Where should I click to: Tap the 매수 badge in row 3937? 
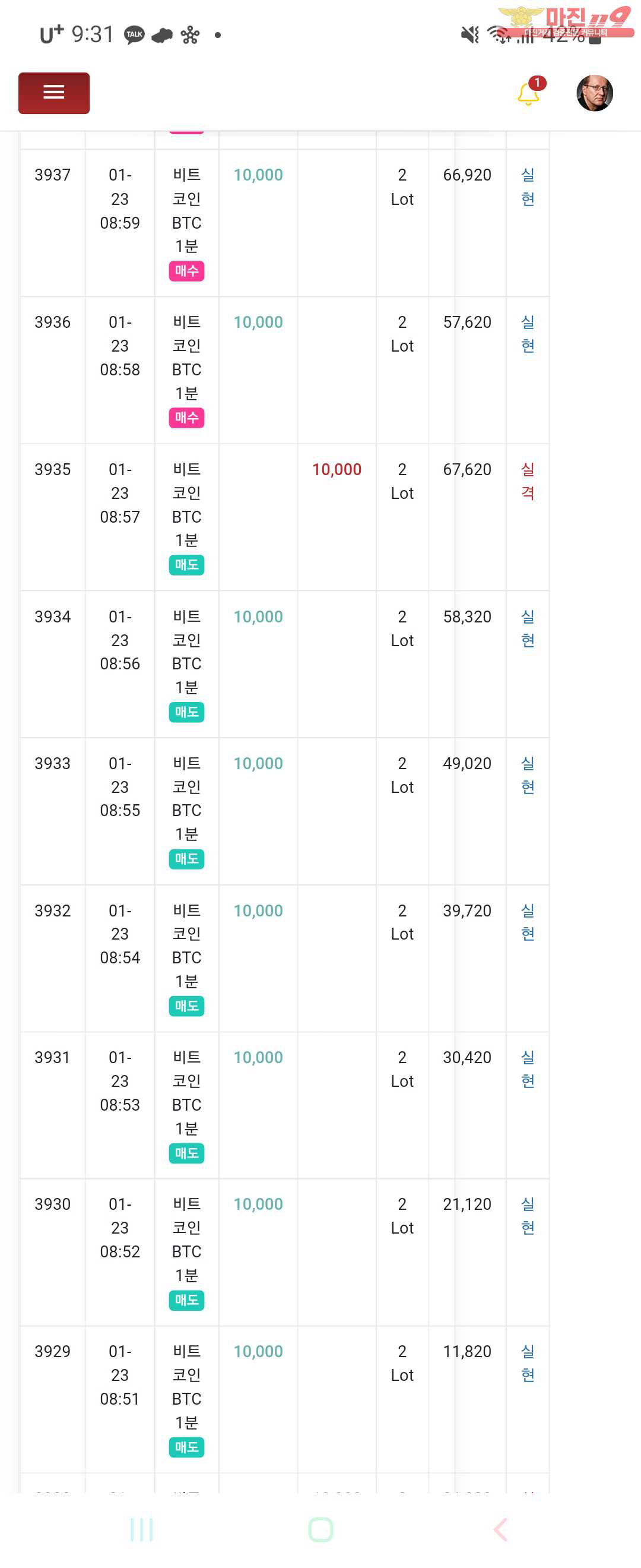(186, 271)
